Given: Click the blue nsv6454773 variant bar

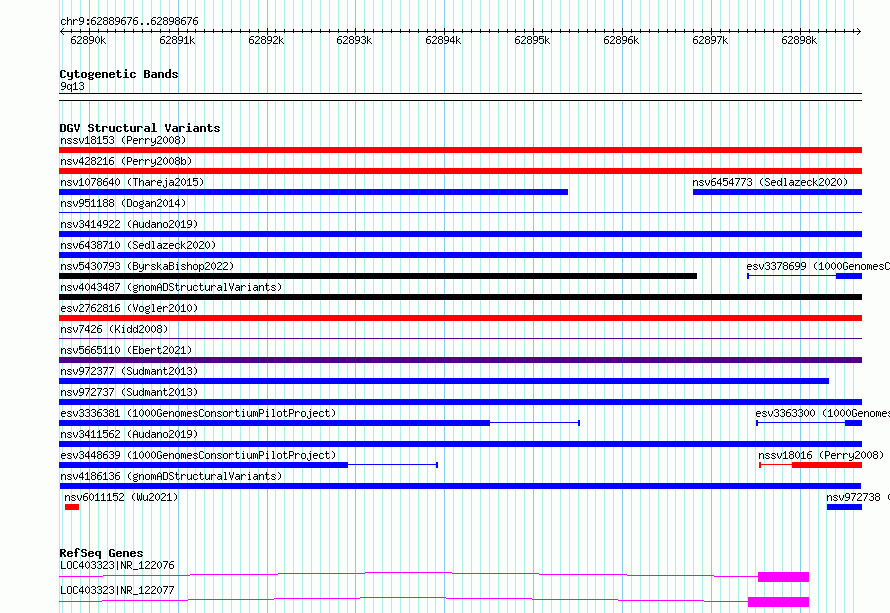Looking at the screenshot, I should (x=778, y=192).
